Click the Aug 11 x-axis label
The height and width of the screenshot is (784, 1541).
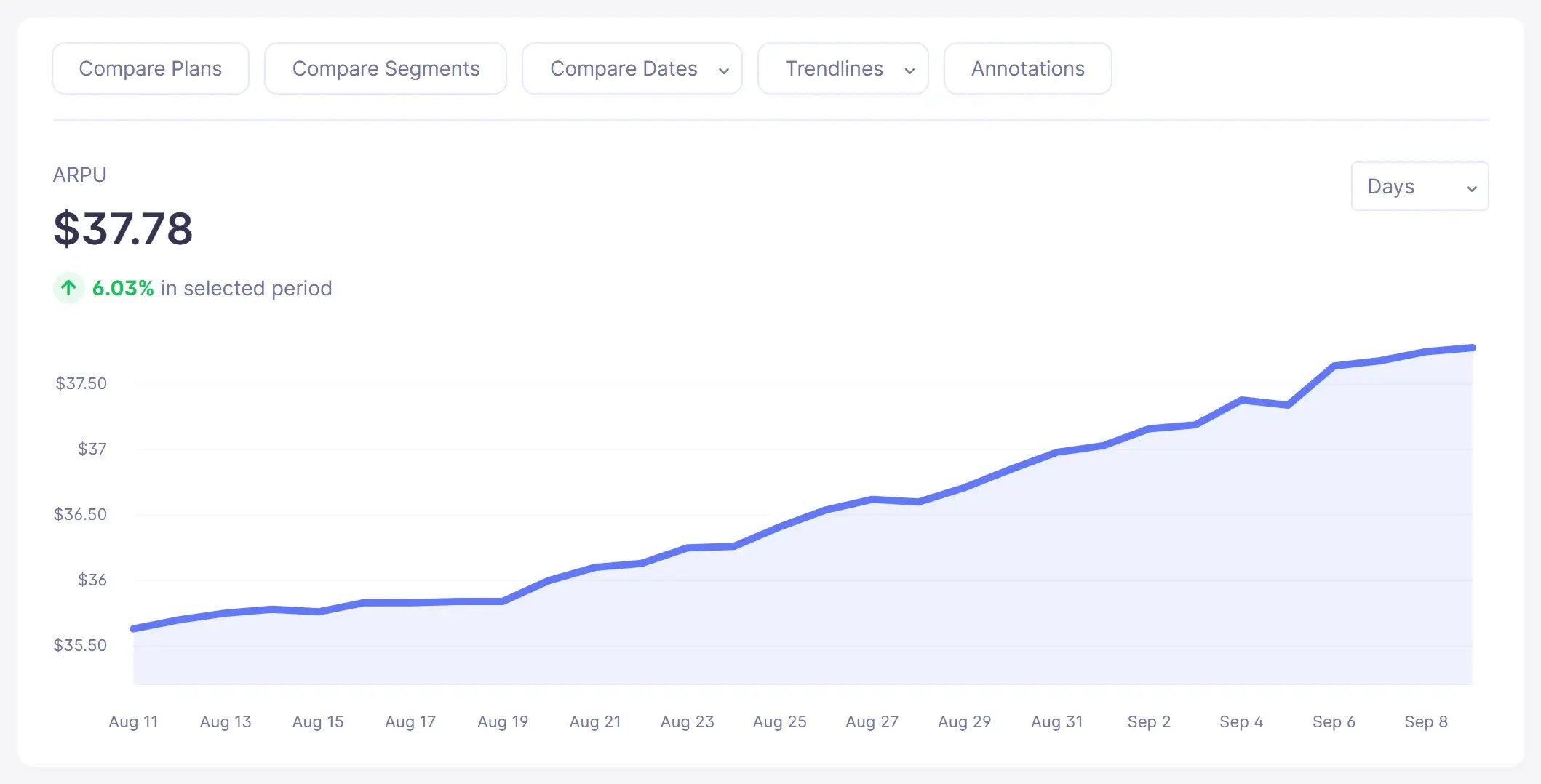click(x=133, y=721)
